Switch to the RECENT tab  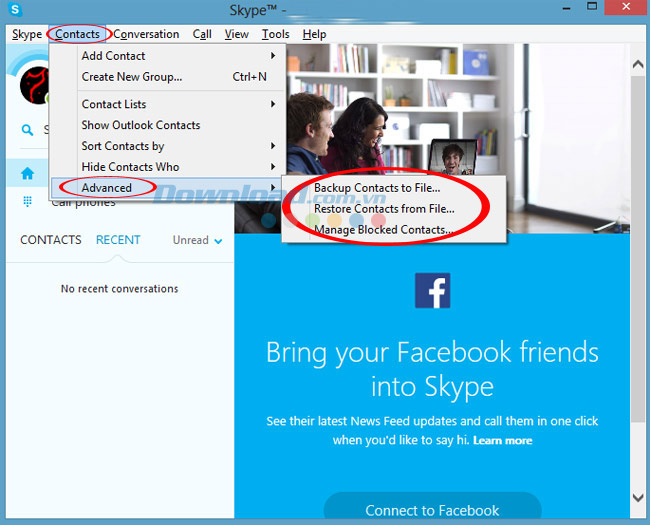(x=118, y=240)
